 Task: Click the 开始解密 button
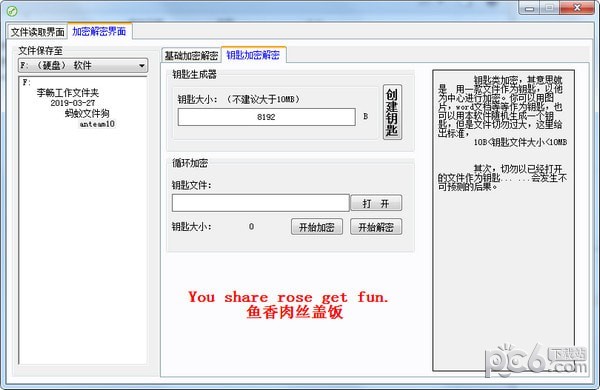[376, 227]
